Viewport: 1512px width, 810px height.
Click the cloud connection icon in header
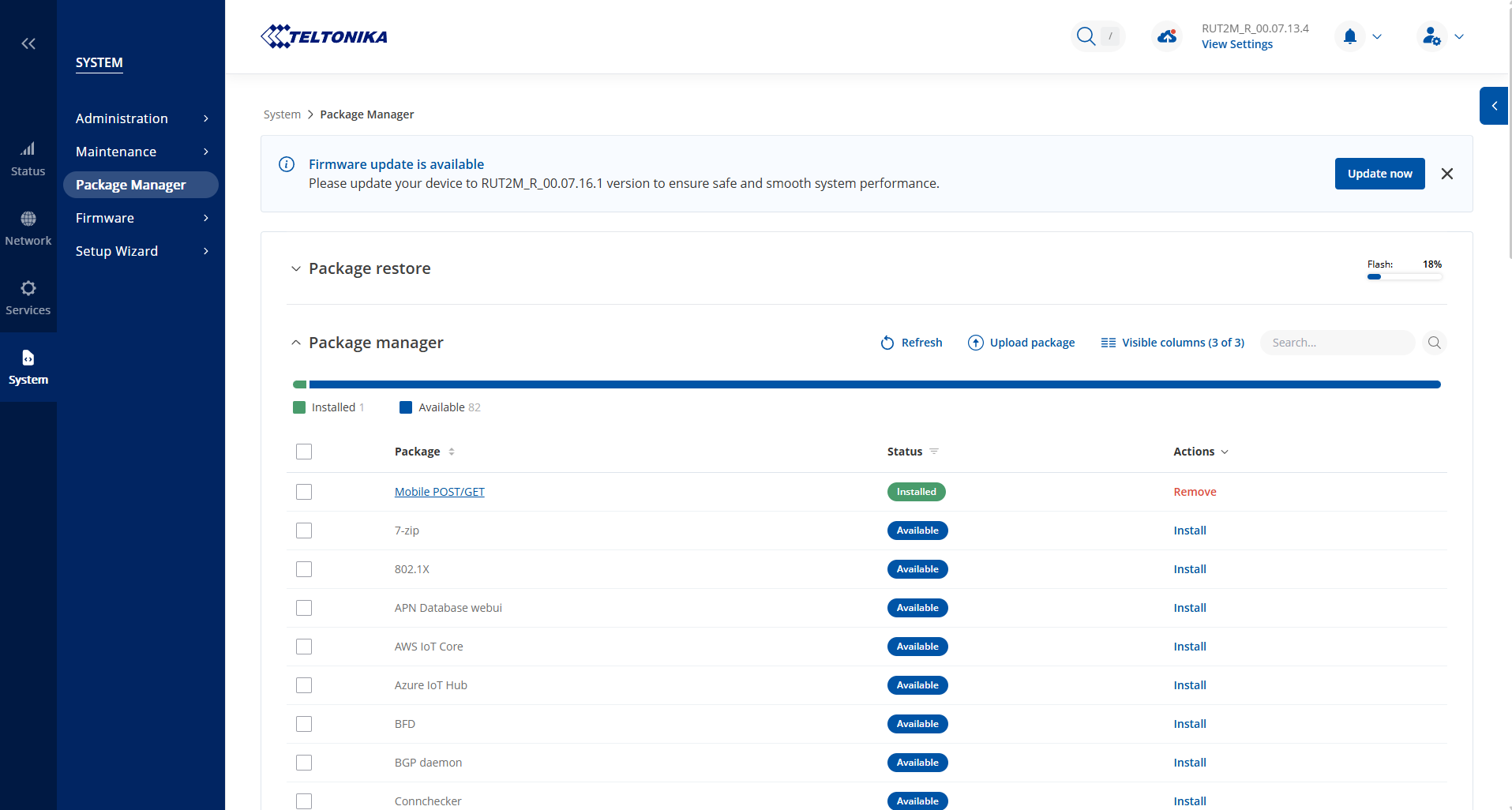click(1166, 36)
